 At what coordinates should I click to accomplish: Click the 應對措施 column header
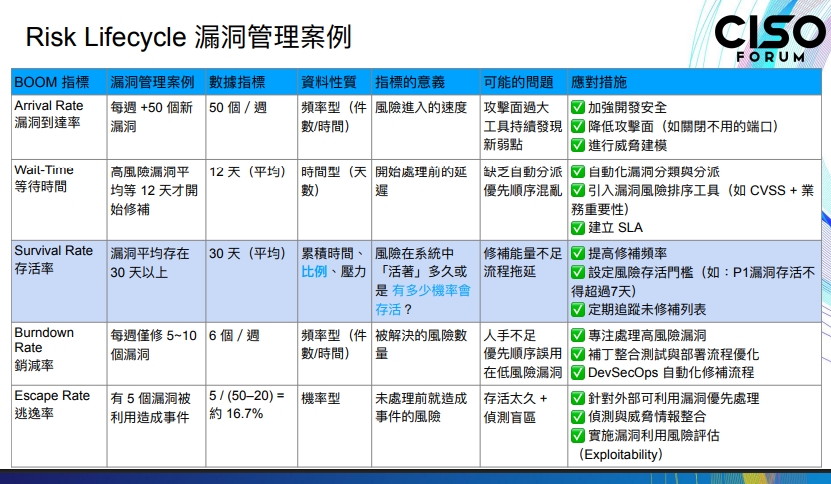pos(694,82)
